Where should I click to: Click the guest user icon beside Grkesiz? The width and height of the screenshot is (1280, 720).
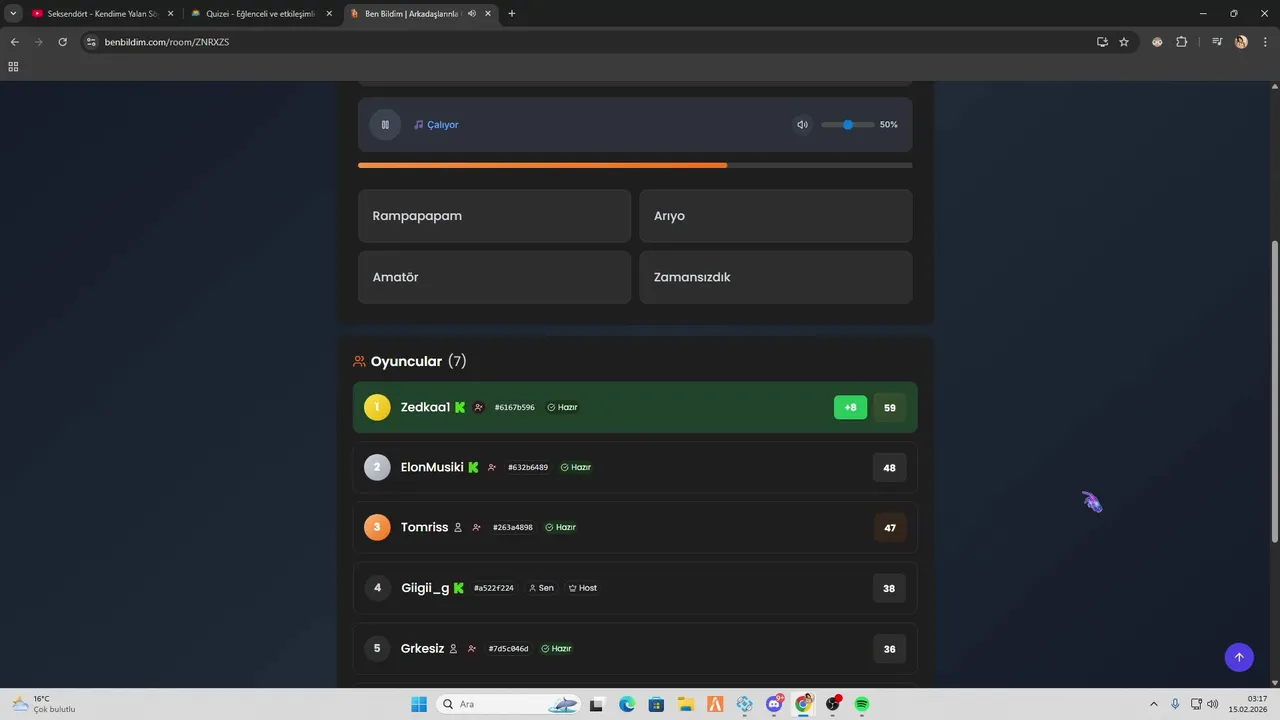453,649
